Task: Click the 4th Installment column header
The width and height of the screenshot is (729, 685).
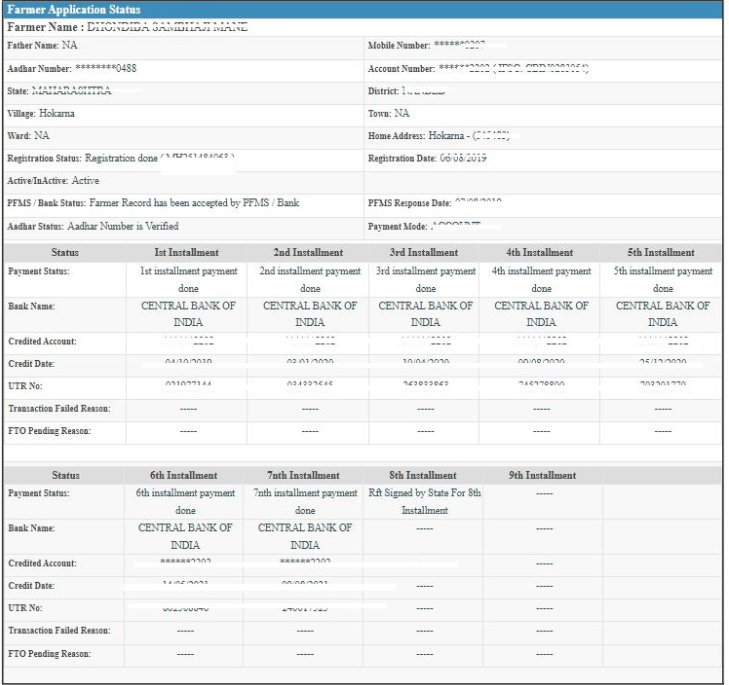Action: coord(540,253)
